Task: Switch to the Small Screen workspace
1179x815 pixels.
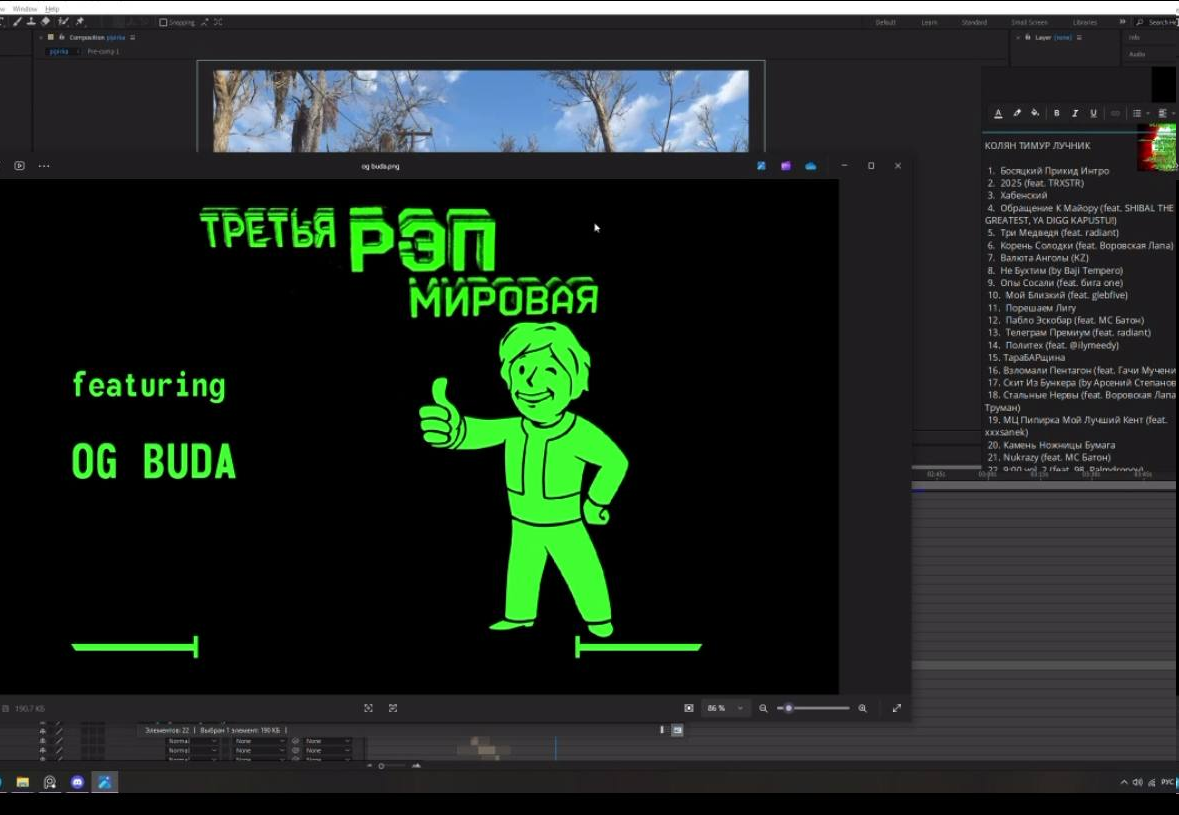Action: pyautogui.click(x=1029, y=23)
